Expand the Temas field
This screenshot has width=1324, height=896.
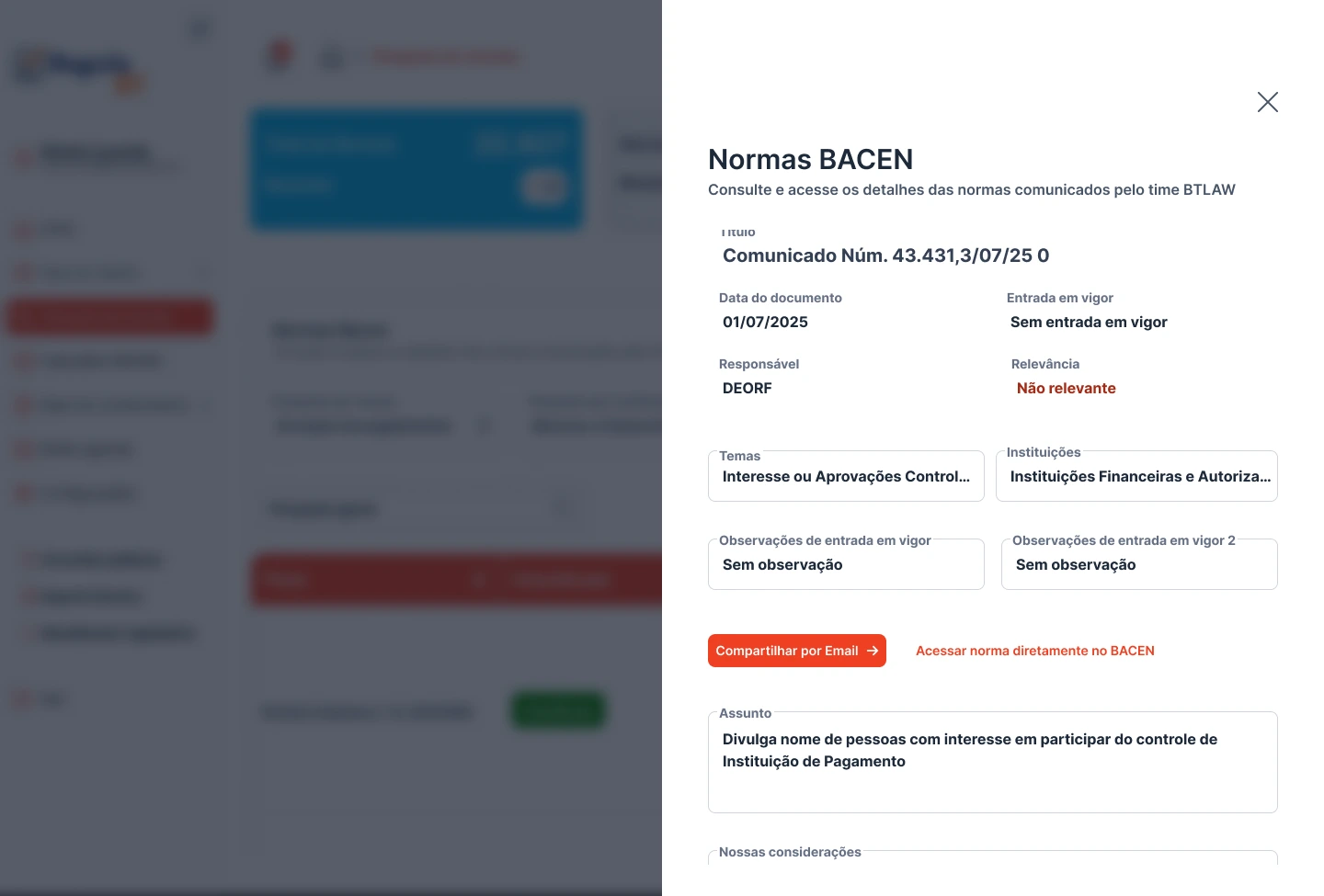846,477
